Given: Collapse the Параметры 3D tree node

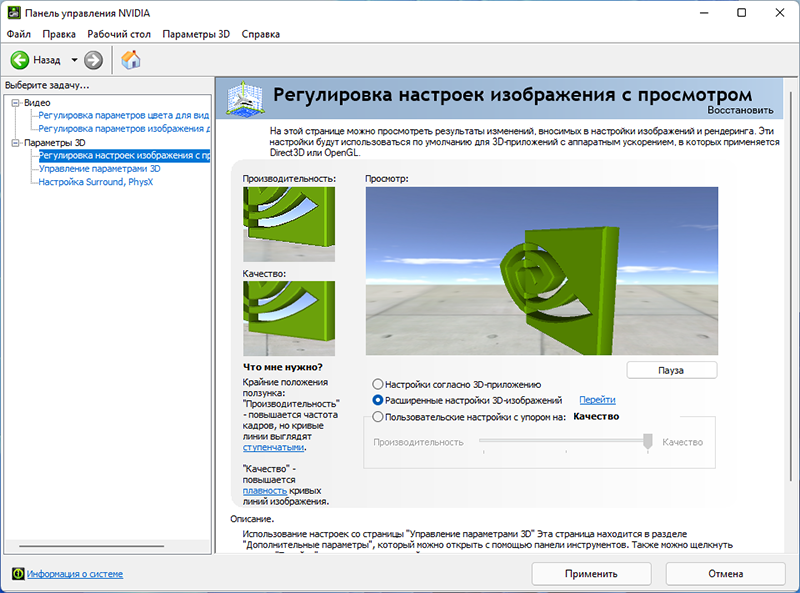Looking at the screenshot, I should [15, 142].
